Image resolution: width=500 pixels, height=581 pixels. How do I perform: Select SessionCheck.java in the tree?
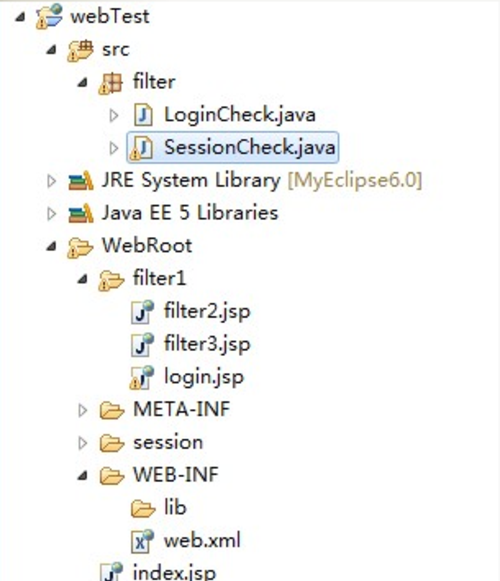tap(232, 147)
